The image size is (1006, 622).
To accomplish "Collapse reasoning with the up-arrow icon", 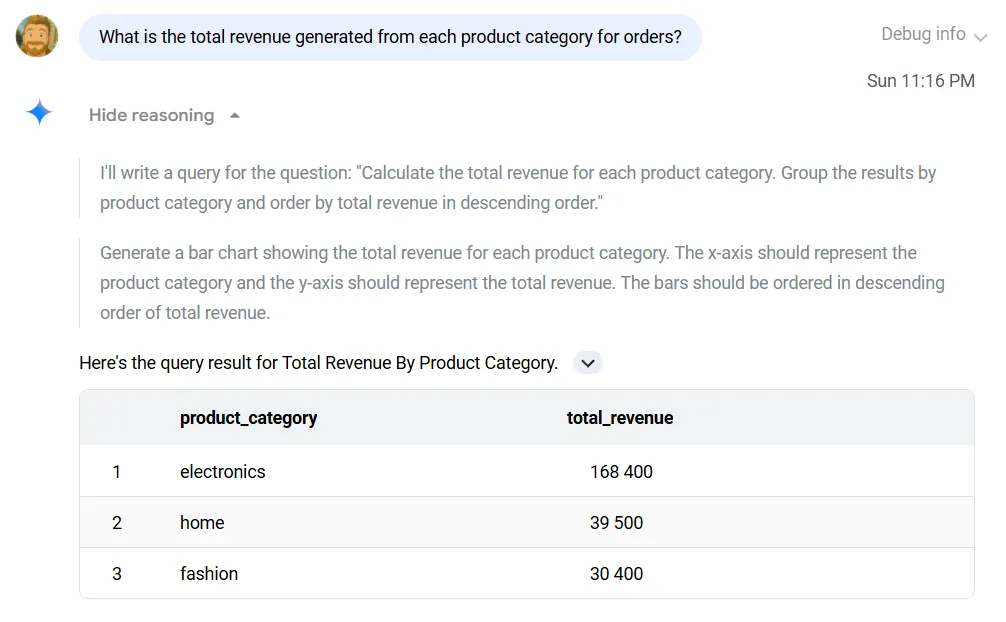I will (x=235, y=116).
